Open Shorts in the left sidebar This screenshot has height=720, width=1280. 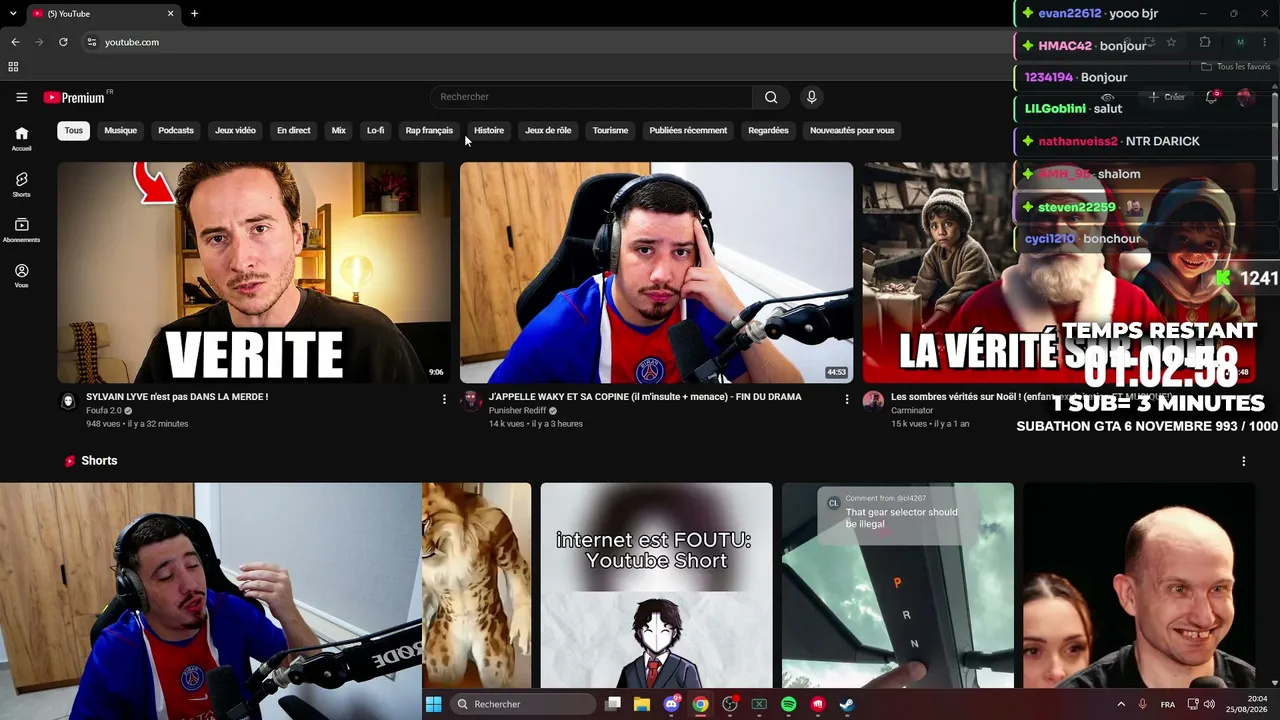[21, 184]
